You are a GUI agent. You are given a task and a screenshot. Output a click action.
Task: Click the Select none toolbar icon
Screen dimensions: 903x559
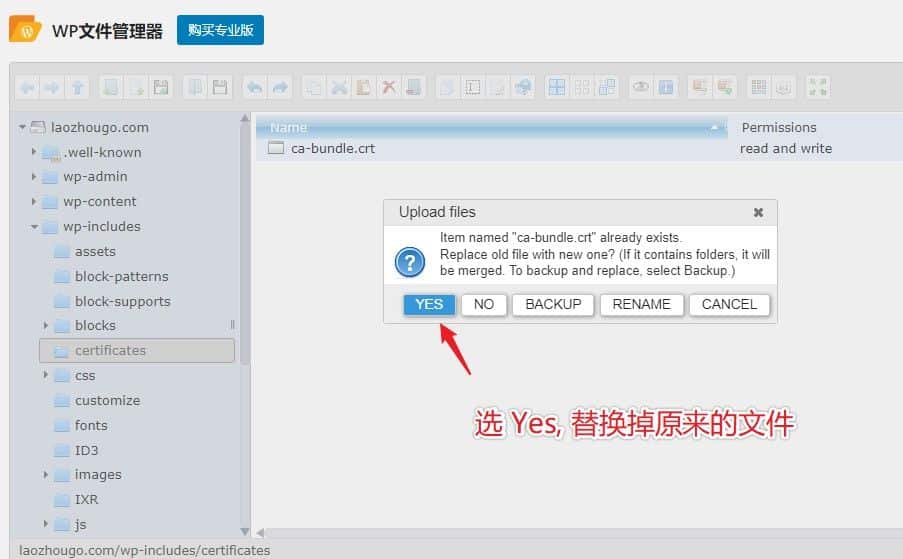click(x=582, y=88)
